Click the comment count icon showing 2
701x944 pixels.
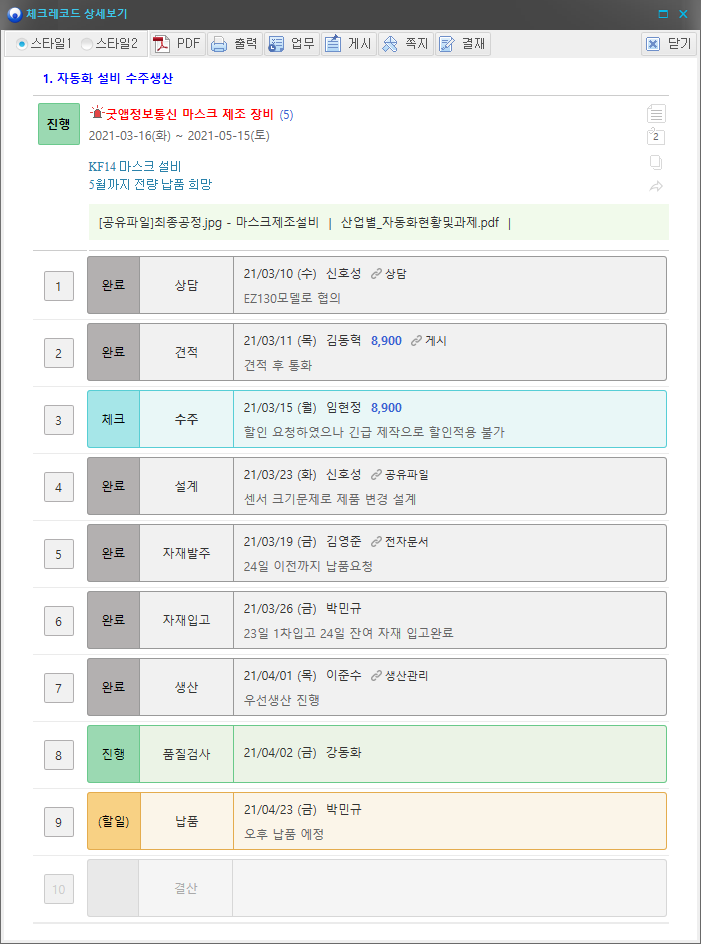click(656, 137)
